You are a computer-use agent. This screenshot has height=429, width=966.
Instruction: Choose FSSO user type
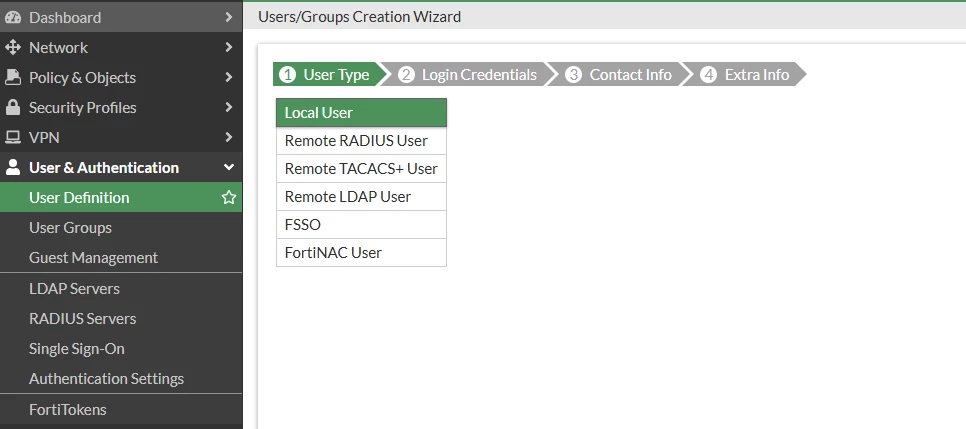(x=361, y=224)
